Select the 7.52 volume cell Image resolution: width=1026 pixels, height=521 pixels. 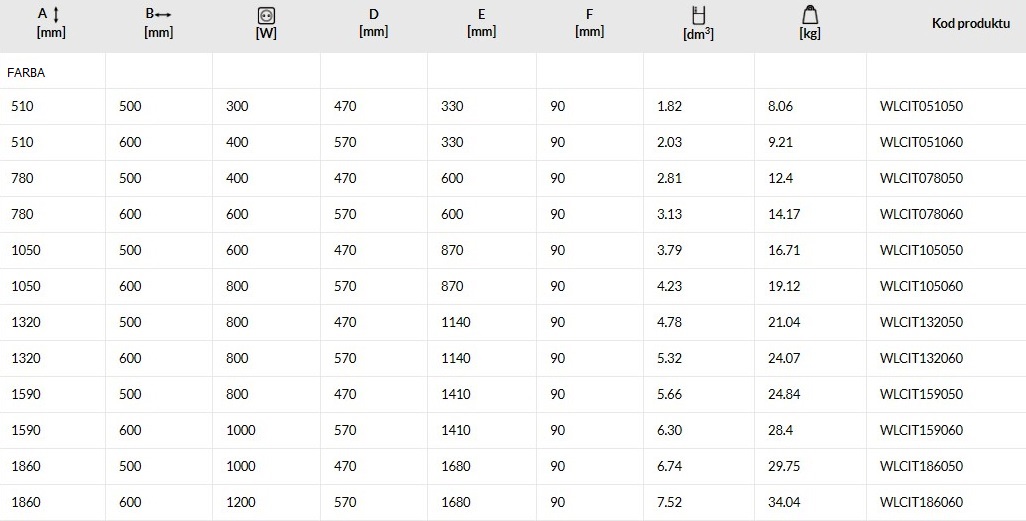(669, 502)
